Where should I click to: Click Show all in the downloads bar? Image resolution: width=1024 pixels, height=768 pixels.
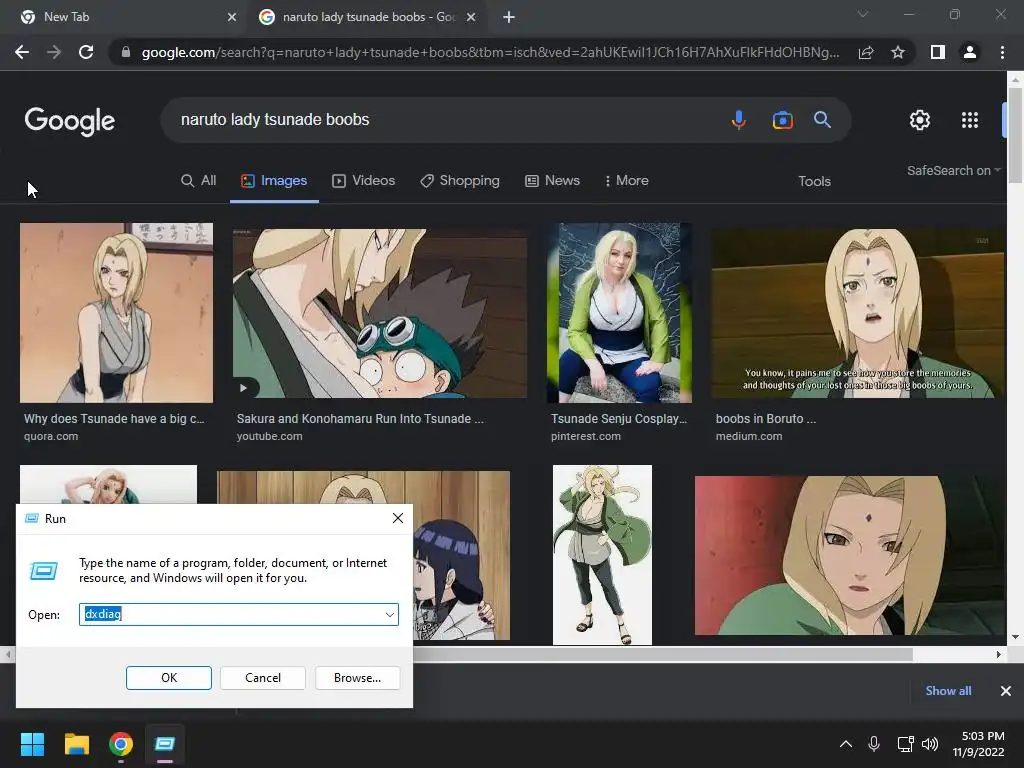948,691
